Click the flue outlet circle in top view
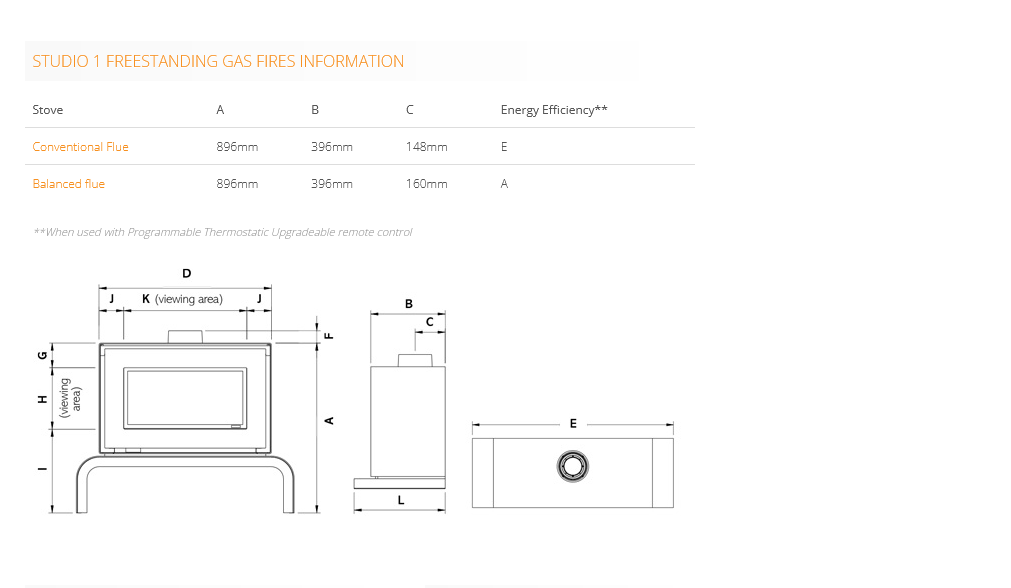1011x588 pixels. [x=573, y=466]
